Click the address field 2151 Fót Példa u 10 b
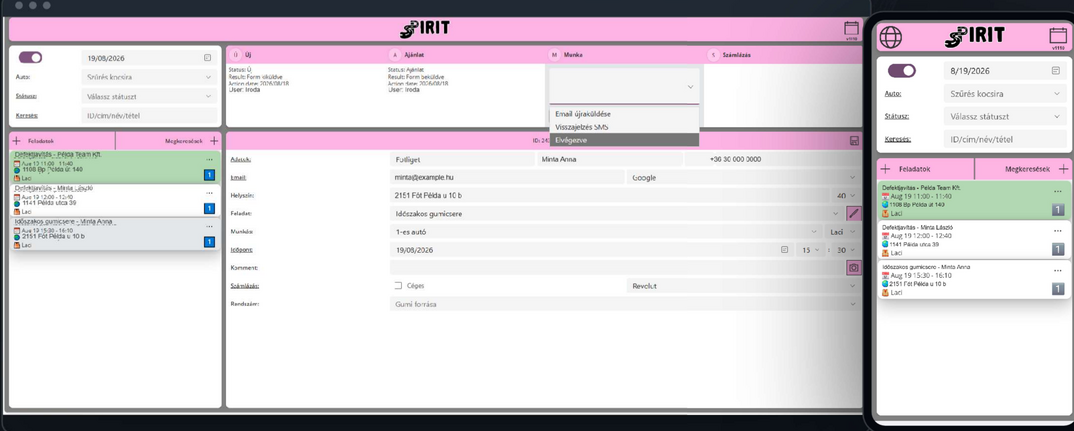 click(x=609, y=195)
